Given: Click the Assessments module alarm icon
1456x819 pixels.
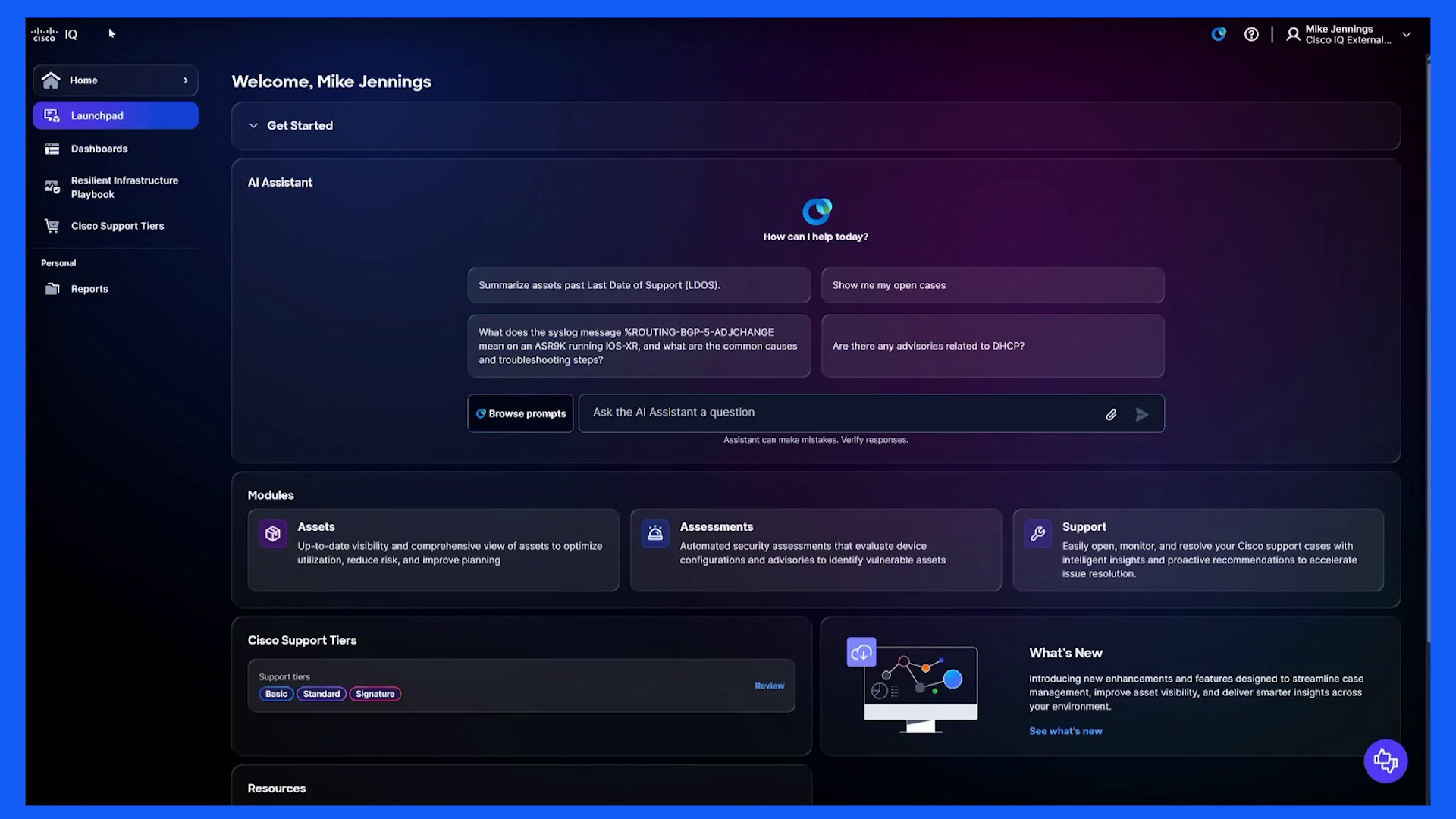Looking at the screenshot, I should 655,534.
